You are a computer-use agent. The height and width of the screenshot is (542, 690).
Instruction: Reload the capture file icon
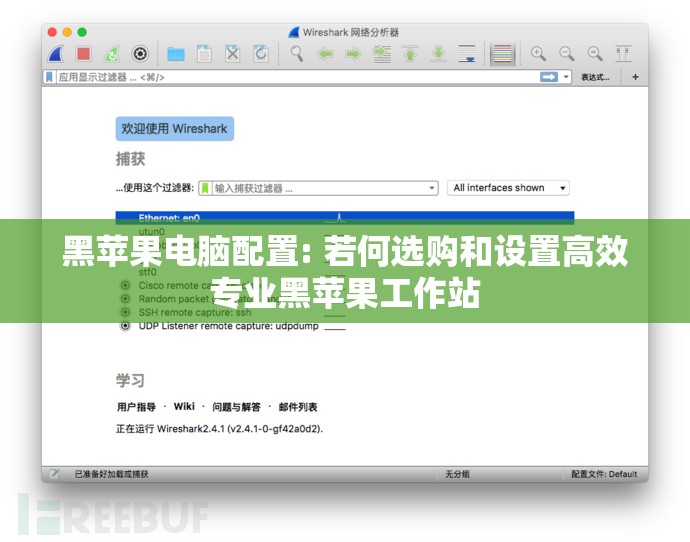[x=261, y=54]
